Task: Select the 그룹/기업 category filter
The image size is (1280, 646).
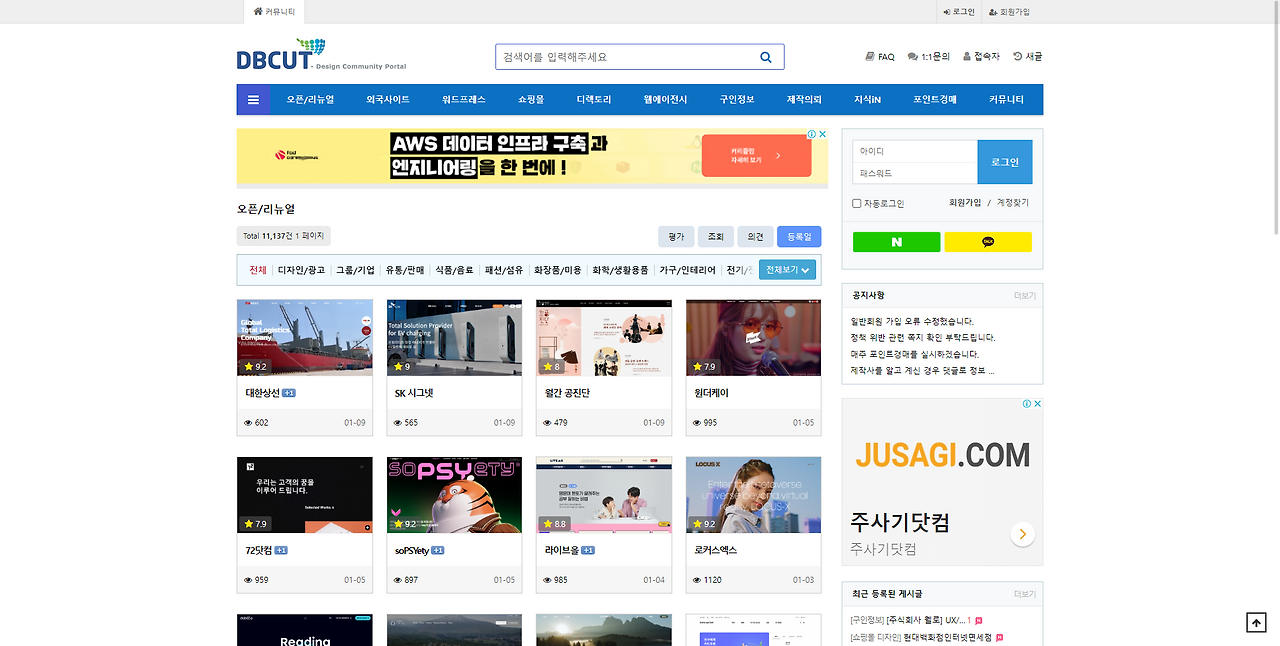Action: click(355, 270)
